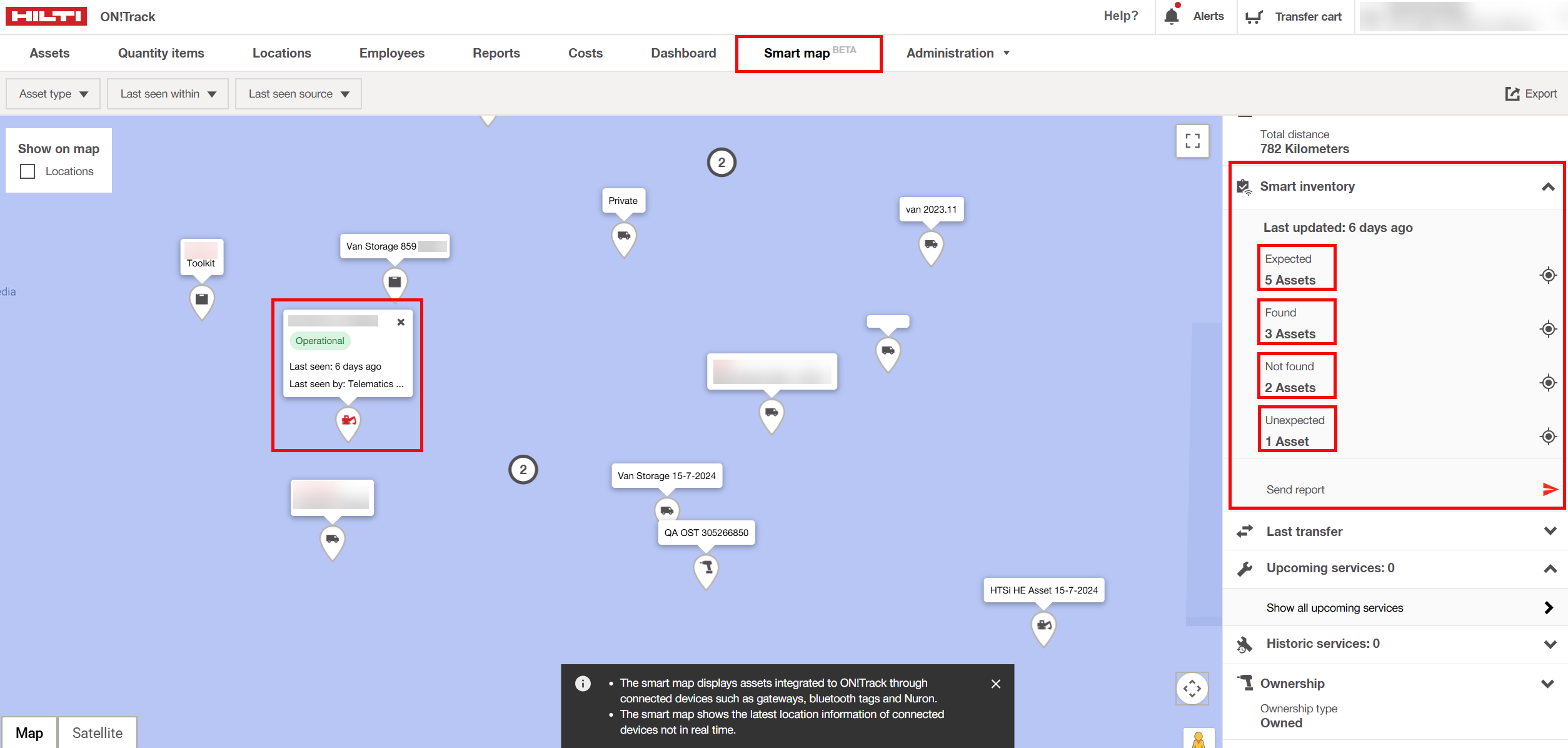The height and width of the screenshot is (748, 1568).
Task: Click the Export button
Action: pos(1530,94)
